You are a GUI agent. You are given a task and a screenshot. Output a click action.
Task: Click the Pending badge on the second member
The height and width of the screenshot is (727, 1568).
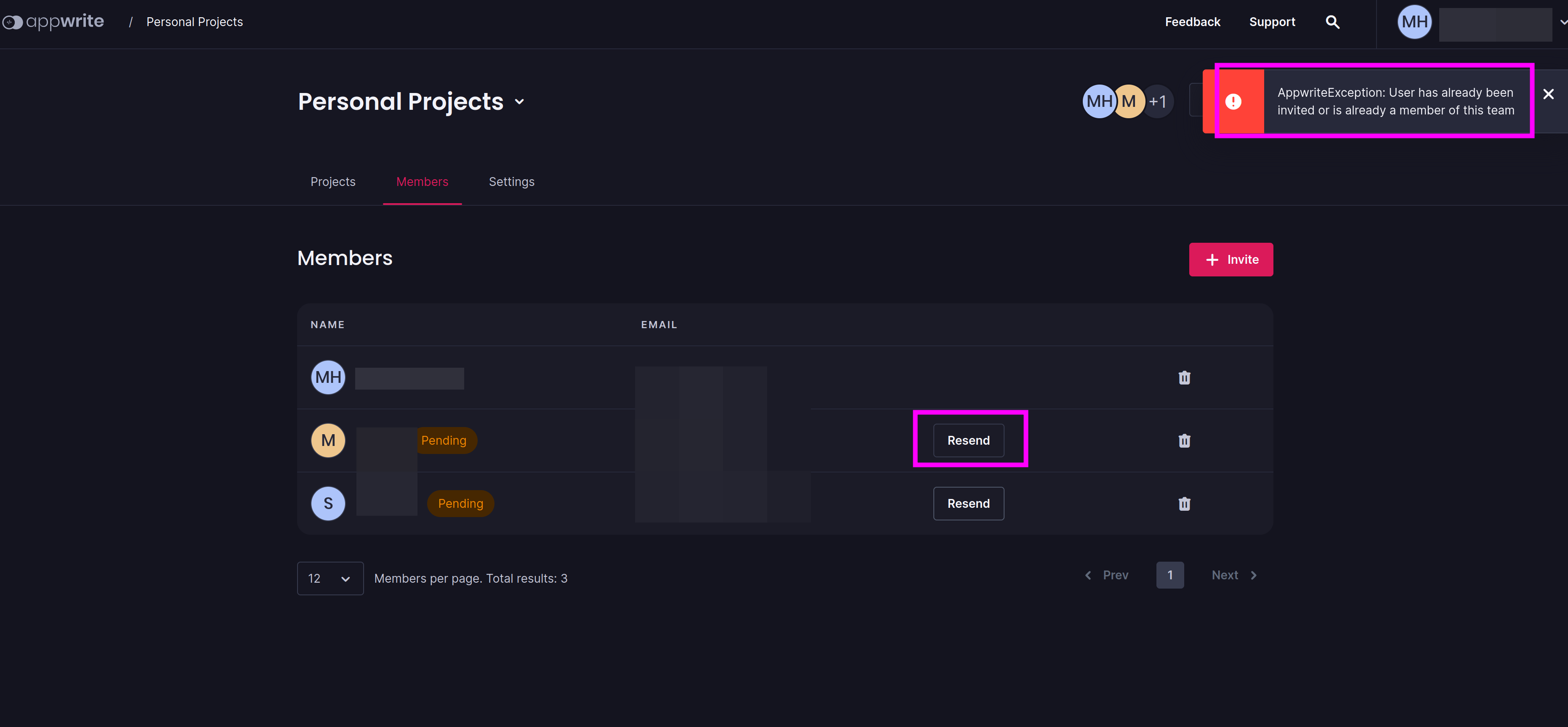pos(445,440)
